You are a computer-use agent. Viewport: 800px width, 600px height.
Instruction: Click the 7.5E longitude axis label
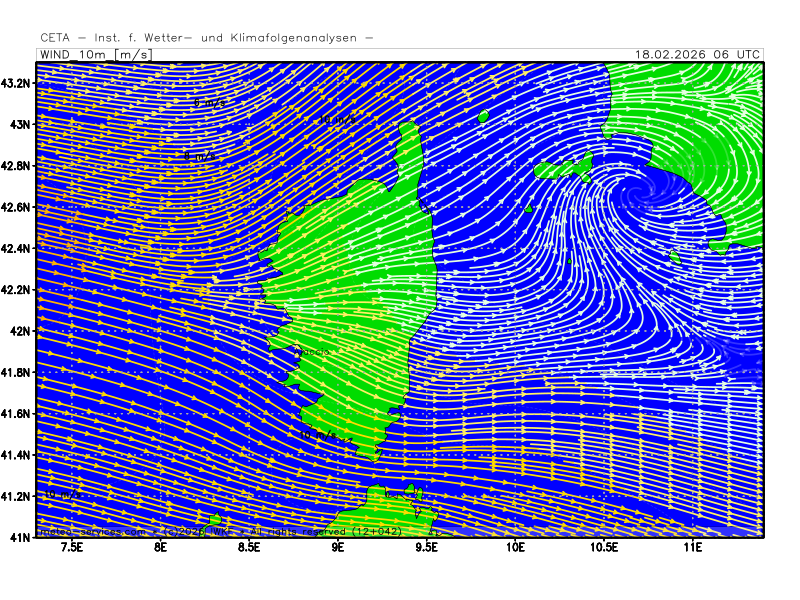[72, 548]
